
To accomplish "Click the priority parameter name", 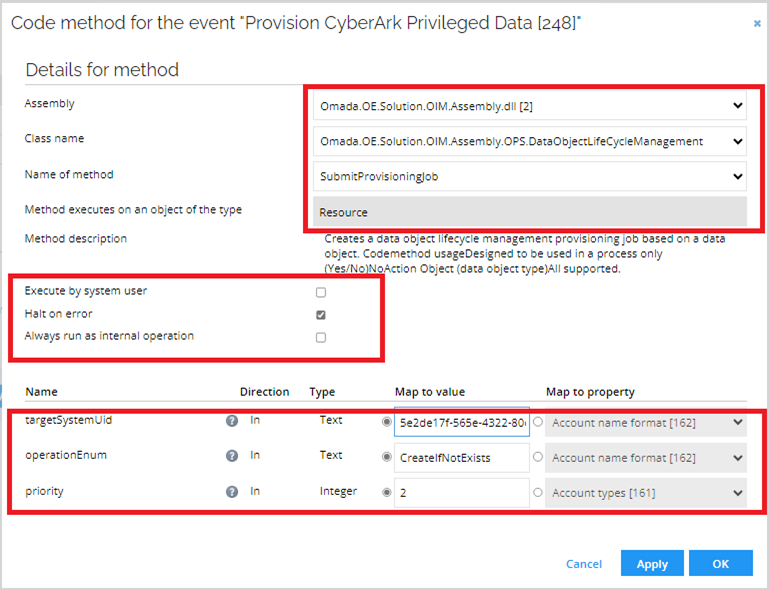I will point(44,491).
